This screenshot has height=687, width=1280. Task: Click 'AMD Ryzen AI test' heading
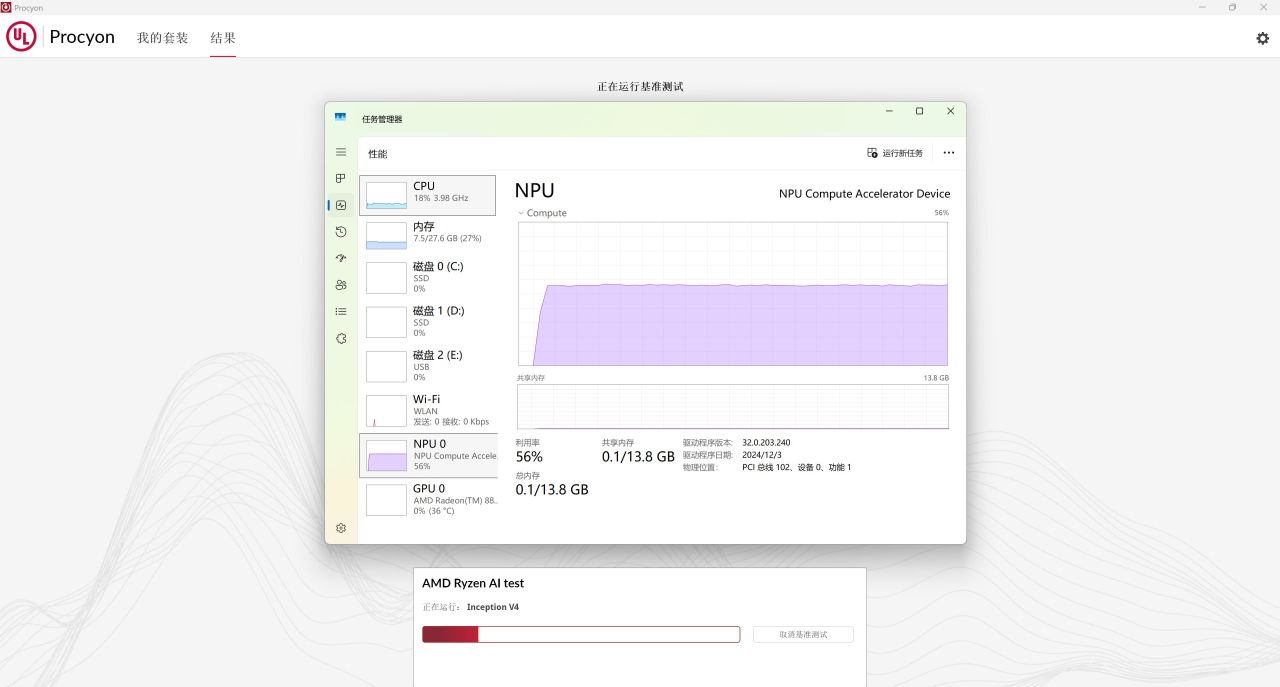(473, 583)
